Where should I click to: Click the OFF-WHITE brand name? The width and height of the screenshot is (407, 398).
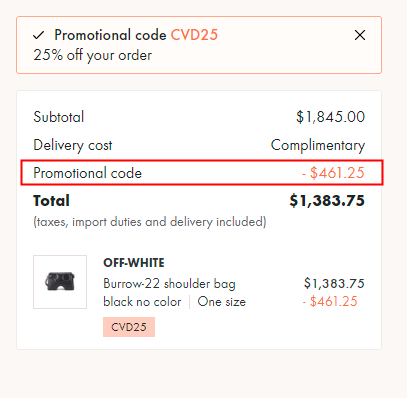pos(134,263)
